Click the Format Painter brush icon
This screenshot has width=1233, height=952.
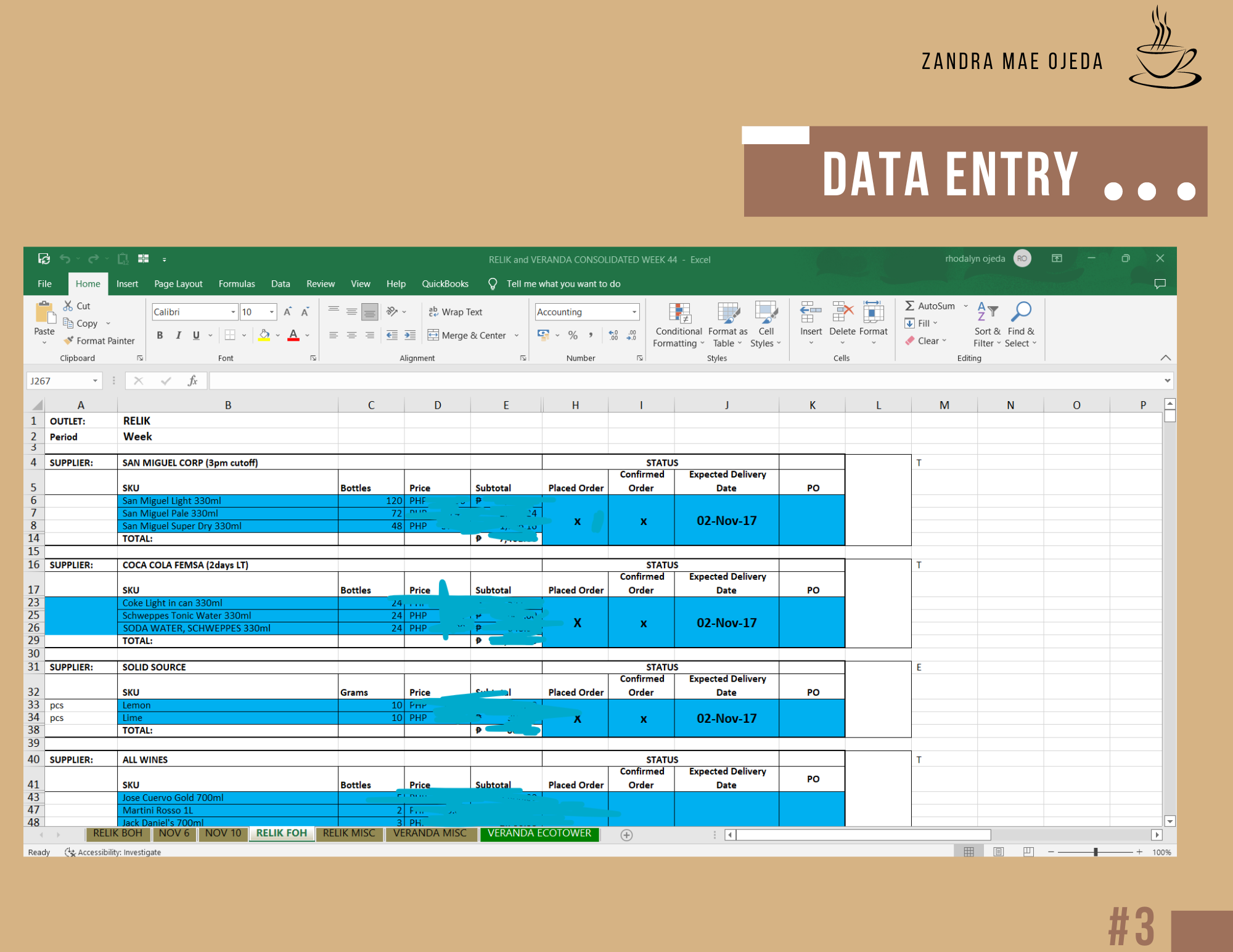68,340
